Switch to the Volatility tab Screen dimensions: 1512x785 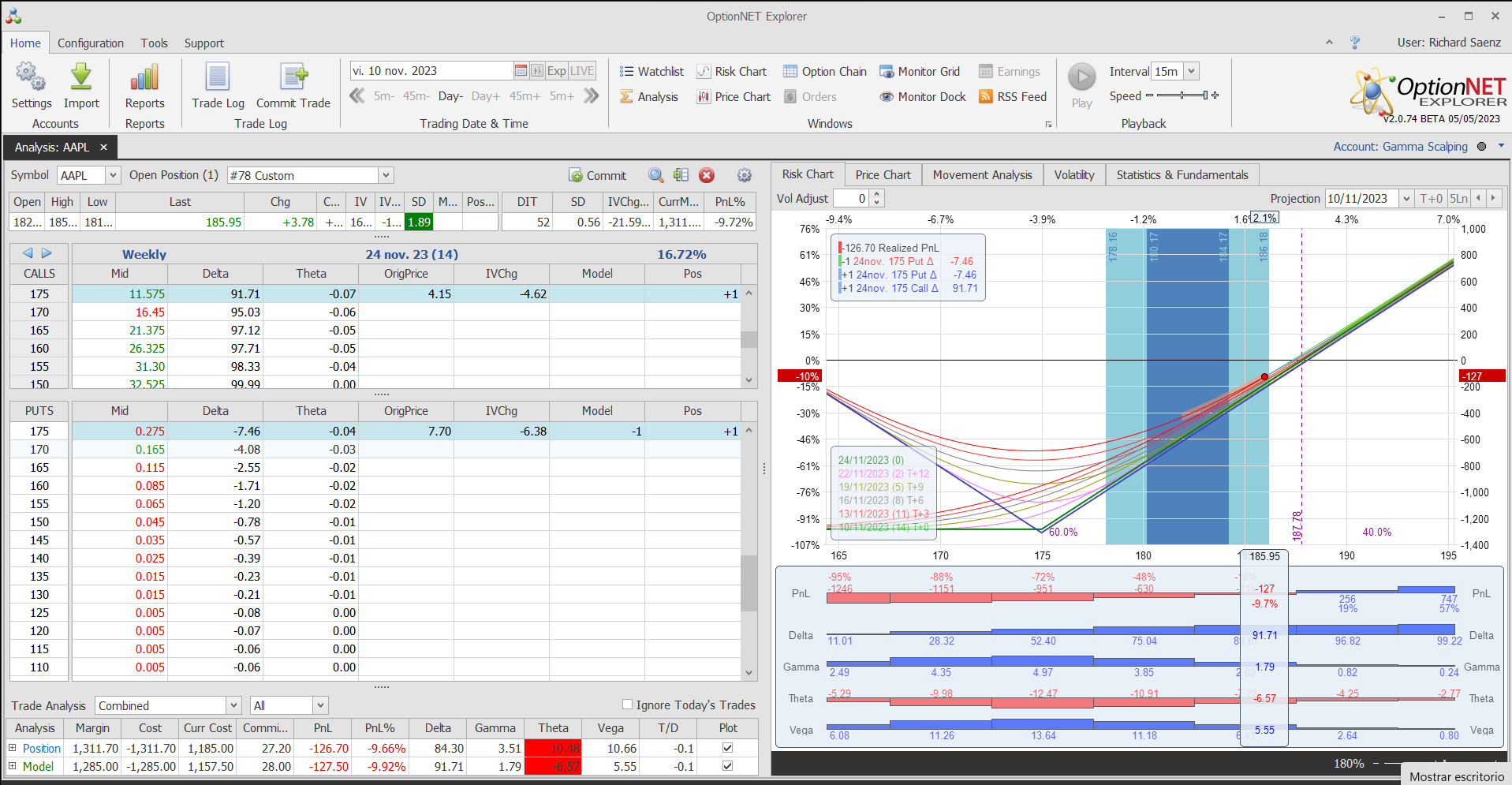click(x=1074, y=175)
